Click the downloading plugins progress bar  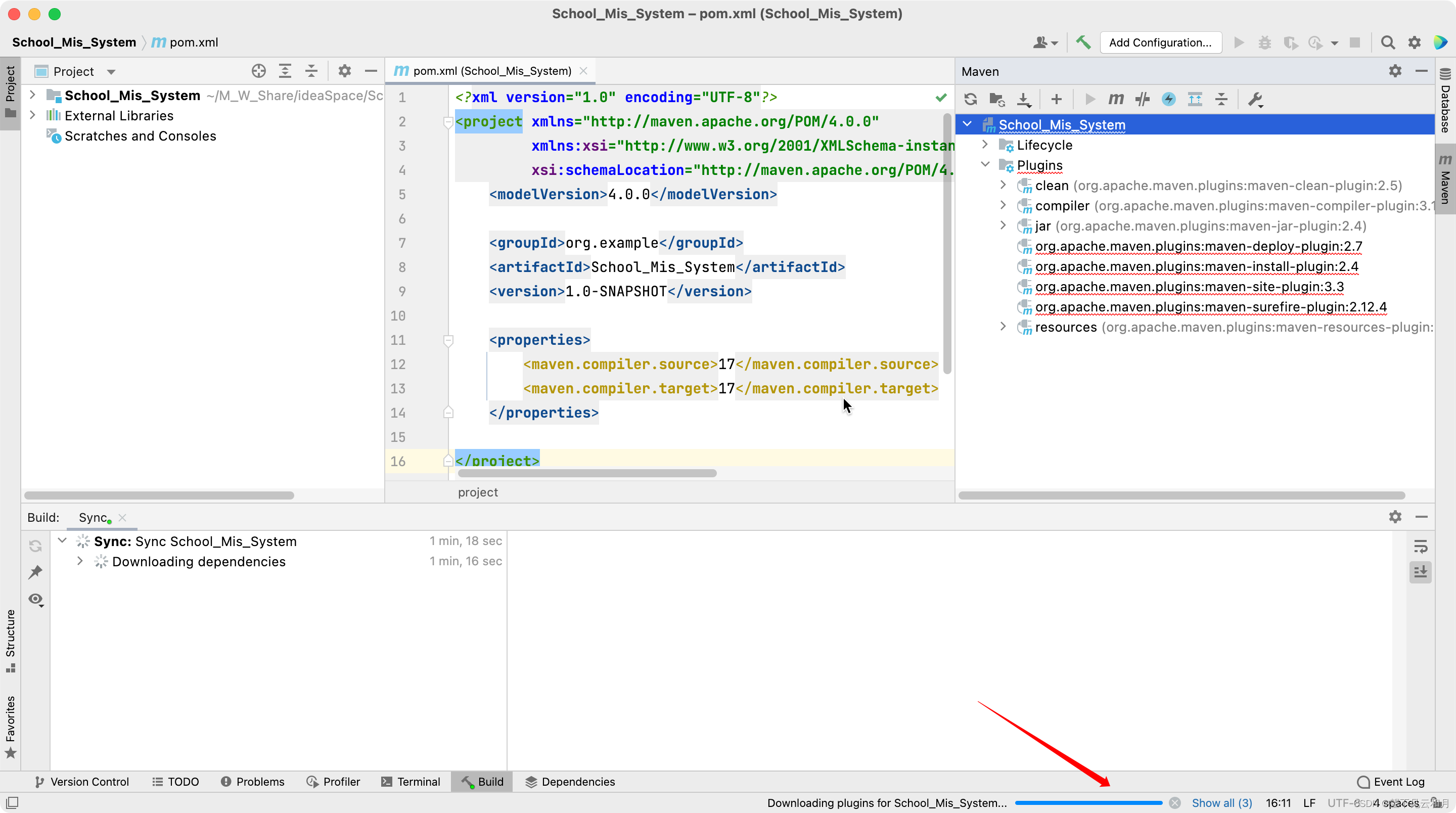point(1088,803)
